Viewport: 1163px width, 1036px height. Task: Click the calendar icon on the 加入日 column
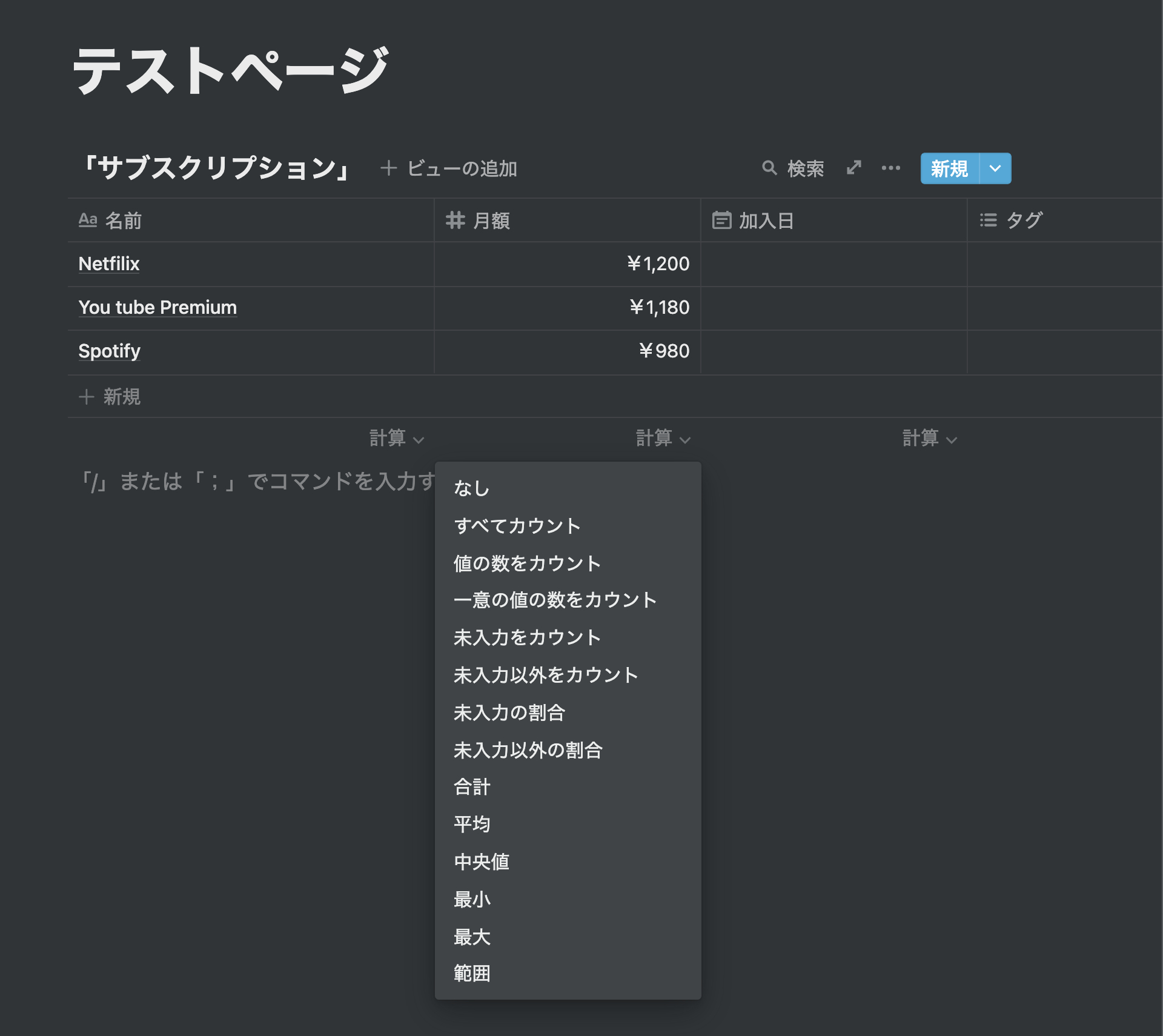[x=721, y=221]
